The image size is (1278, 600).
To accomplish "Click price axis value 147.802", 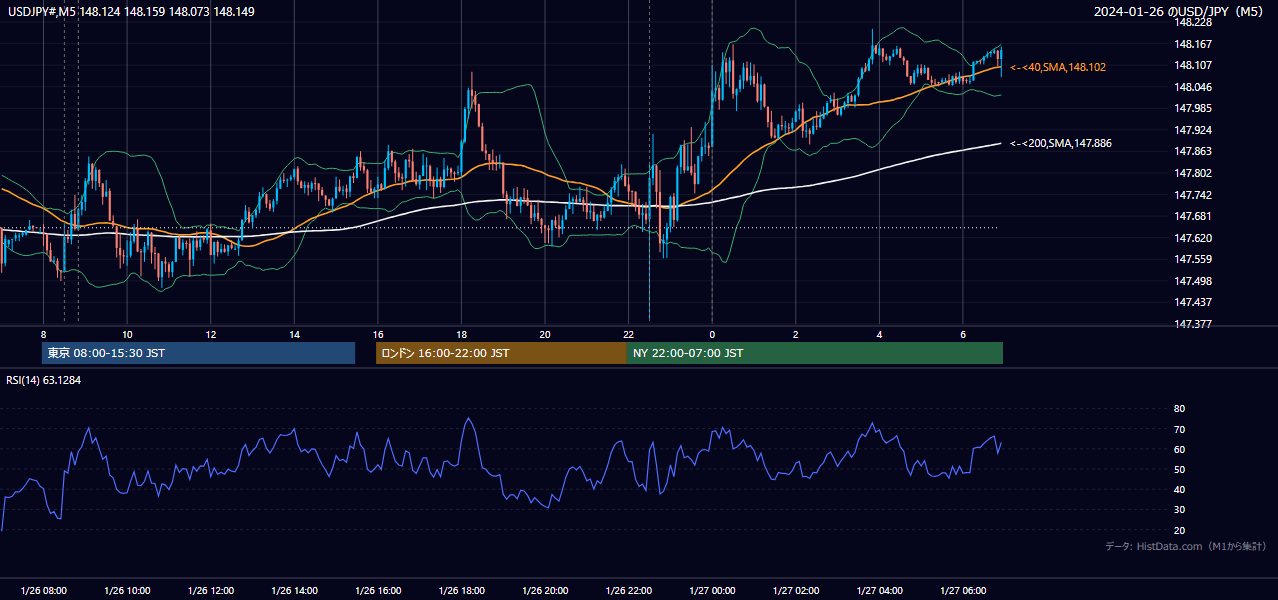I will (1193, 173).
